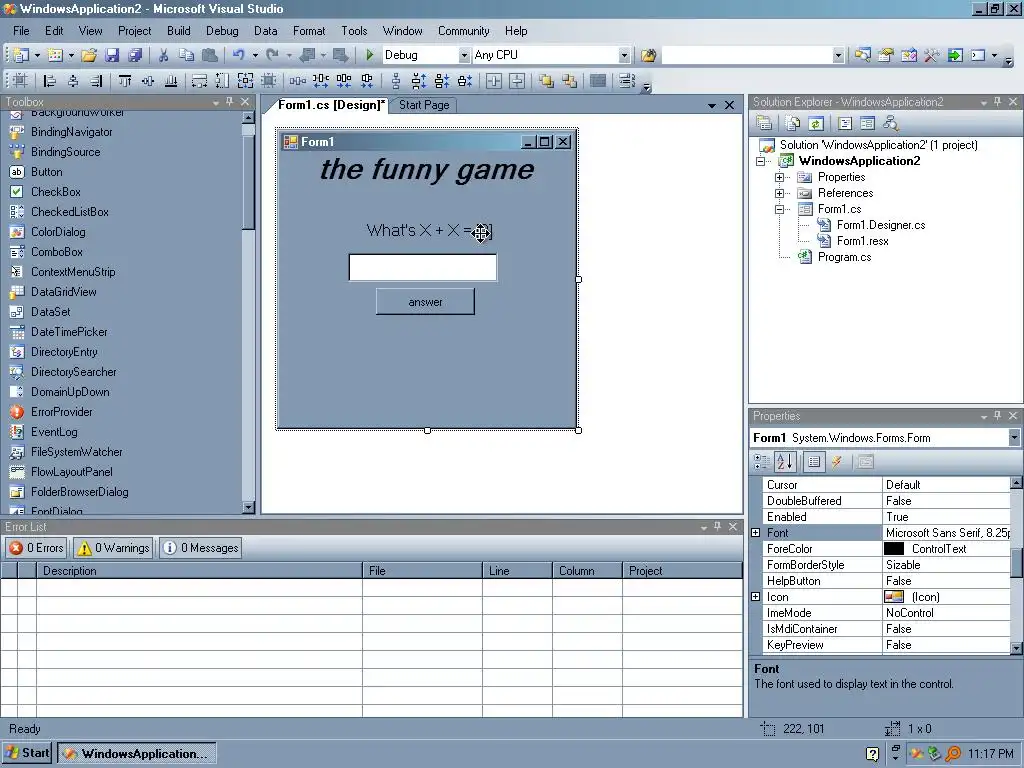Click the answer button on Form1

(x=425, y=302)
